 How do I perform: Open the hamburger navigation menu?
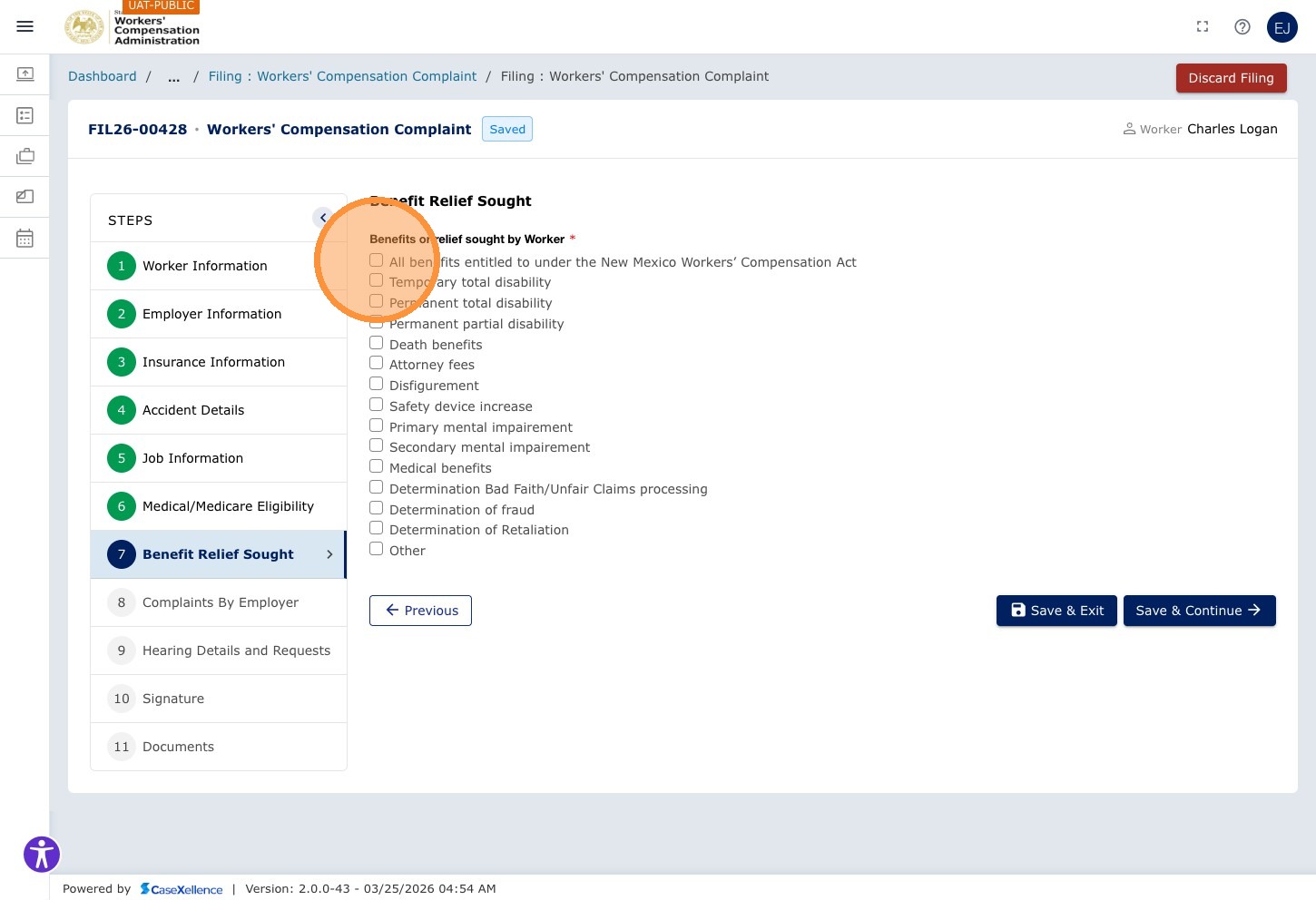[25, 26]
